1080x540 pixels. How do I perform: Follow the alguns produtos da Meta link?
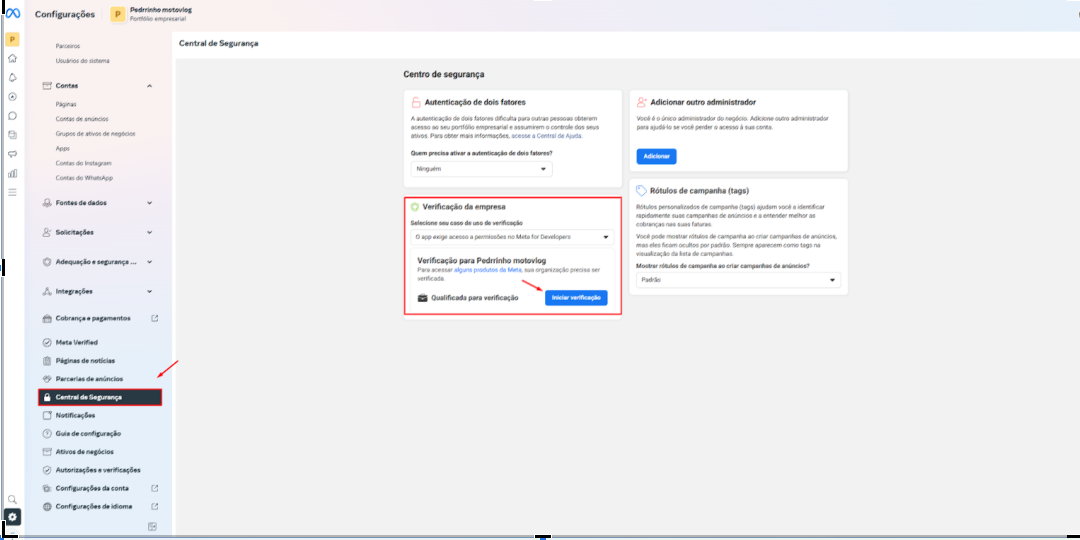point(488,271)
